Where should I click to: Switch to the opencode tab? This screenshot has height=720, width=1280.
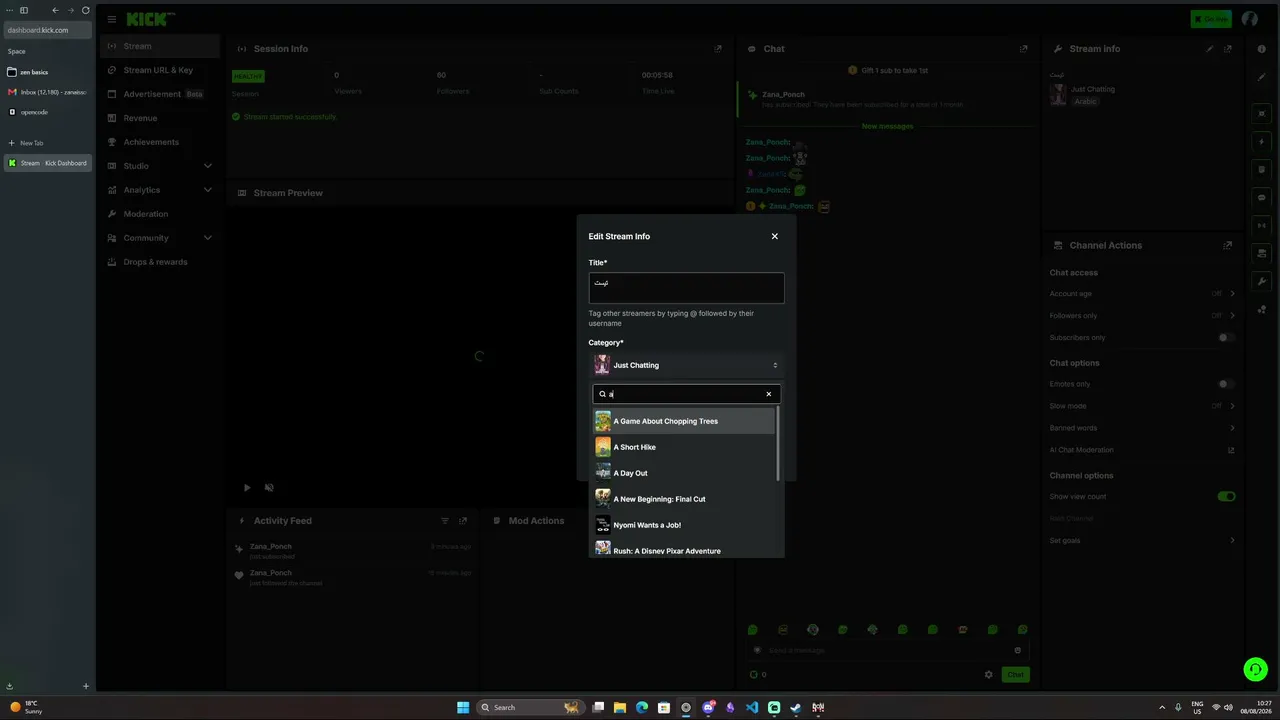coord(48,112)
